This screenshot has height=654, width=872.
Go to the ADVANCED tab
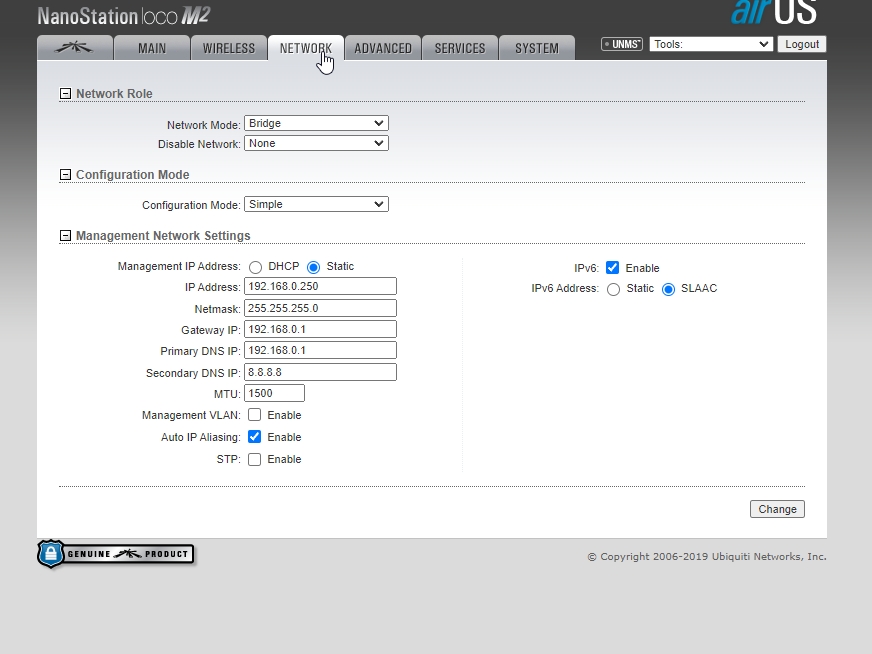point(383,48)
